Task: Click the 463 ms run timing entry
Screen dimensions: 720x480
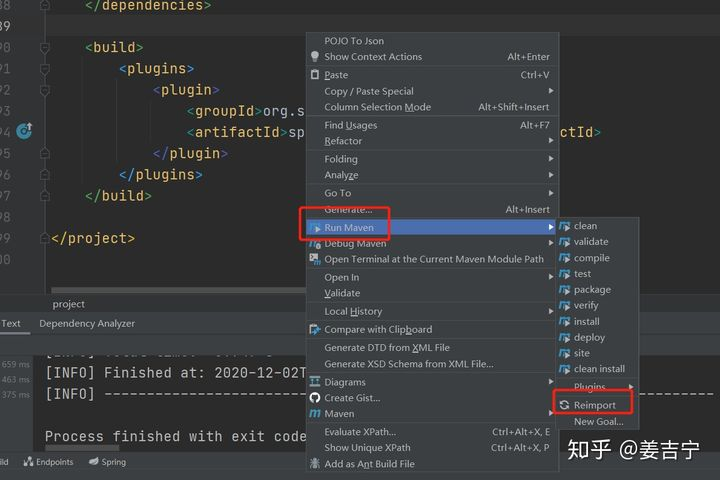Action: tap(16, 379)
